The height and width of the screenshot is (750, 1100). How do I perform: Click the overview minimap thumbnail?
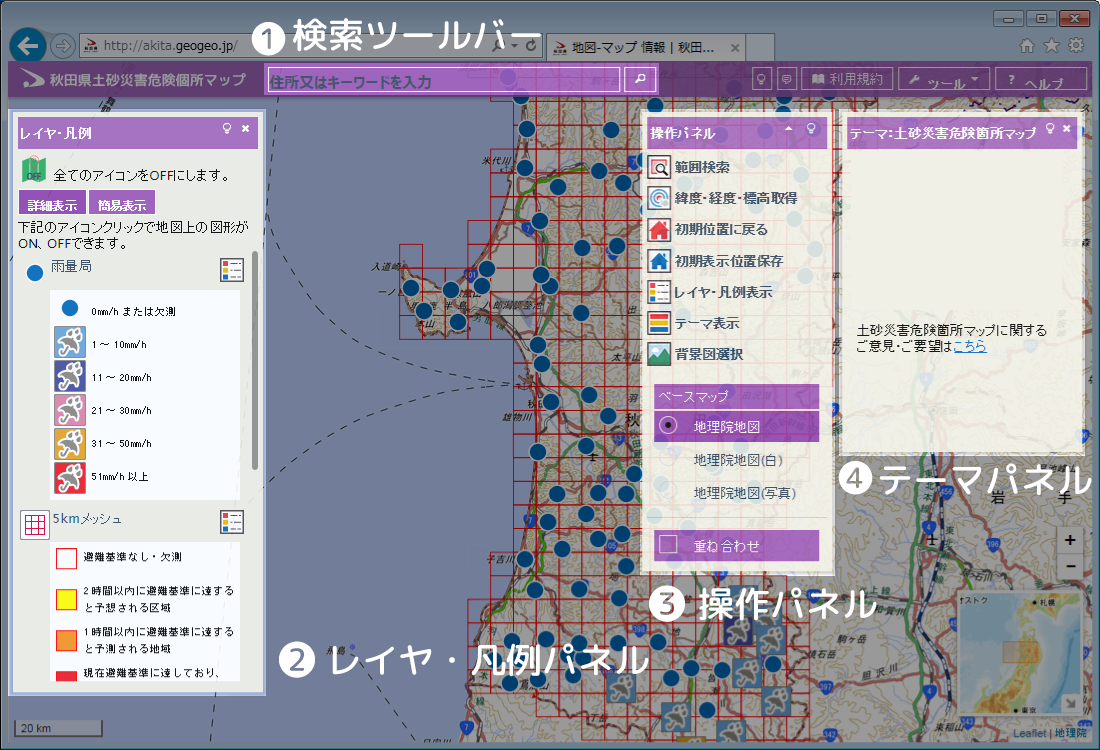click(1019, 654)
